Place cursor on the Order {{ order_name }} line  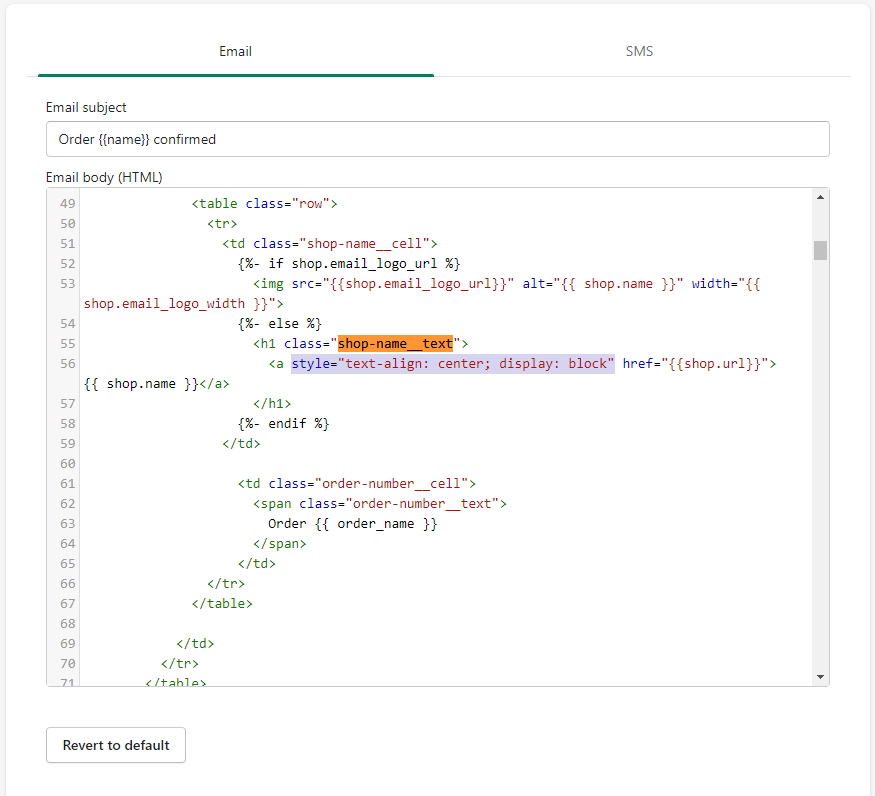tap(352, 523)
